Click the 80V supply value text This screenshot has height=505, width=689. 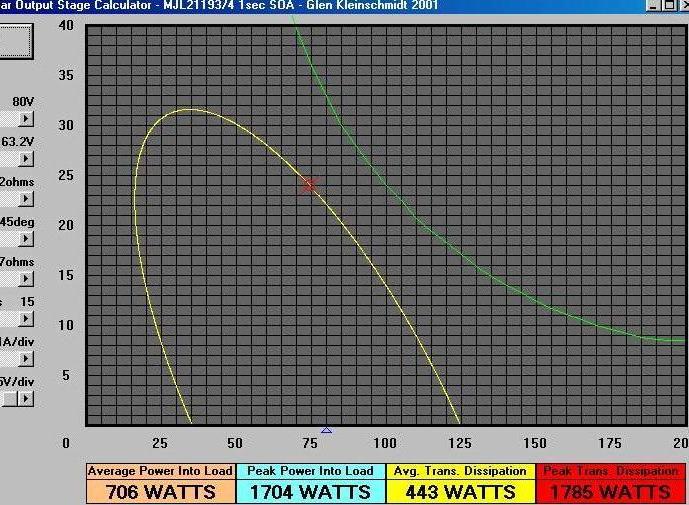pos(23,102)
